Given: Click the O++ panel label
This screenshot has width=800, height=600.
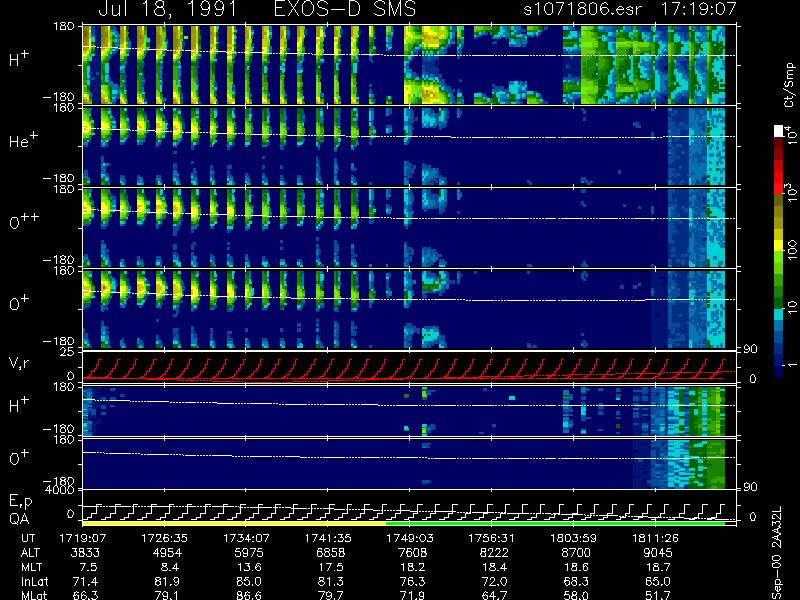Looking at the screenshot, I should tap(23, 221).
